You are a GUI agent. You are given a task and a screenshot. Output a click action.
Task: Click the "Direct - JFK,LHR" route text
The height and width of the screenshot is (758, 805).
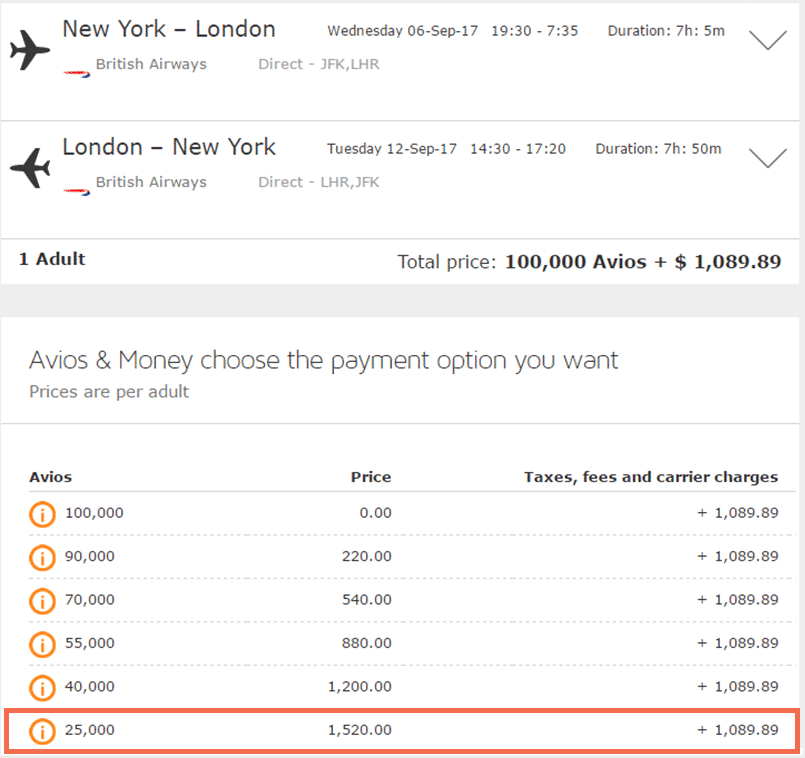318,65
